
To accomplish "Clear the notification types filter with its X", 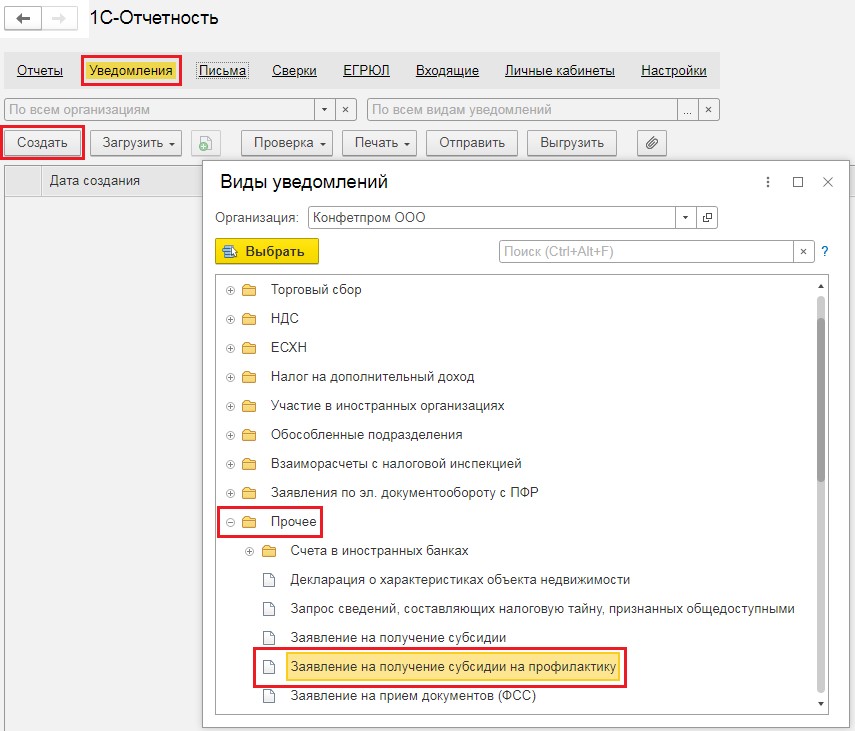I will (x=708, y=110).
